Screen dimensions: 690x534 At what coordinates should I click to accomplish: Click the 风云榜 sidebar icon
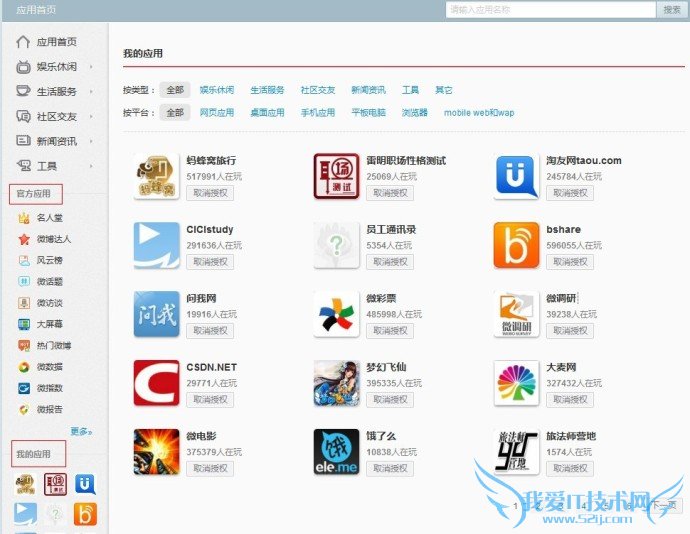click(24, 260)
